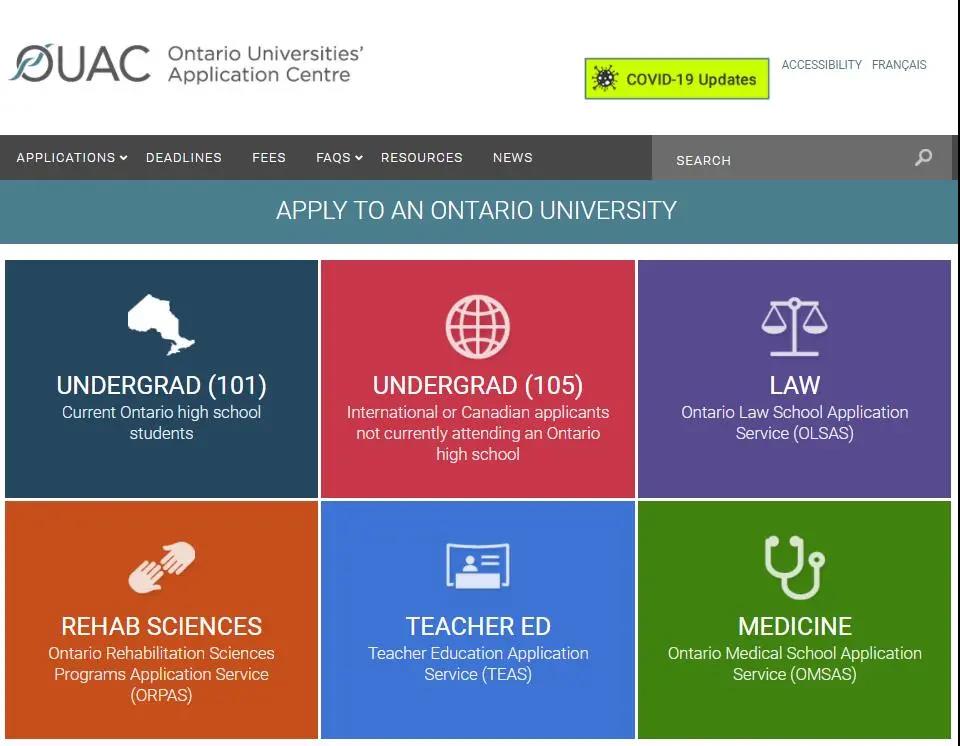Click 'Ontario Universities' Application Centre' title text
960x746 pixels.
[x=266, y=64]
